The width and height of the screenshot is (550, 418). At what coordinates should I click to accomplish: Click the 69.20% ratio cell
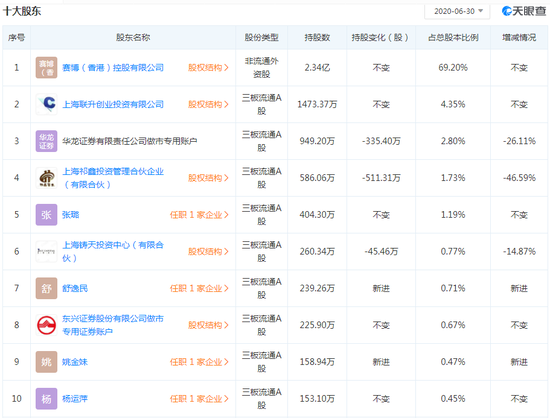(453, 68)
